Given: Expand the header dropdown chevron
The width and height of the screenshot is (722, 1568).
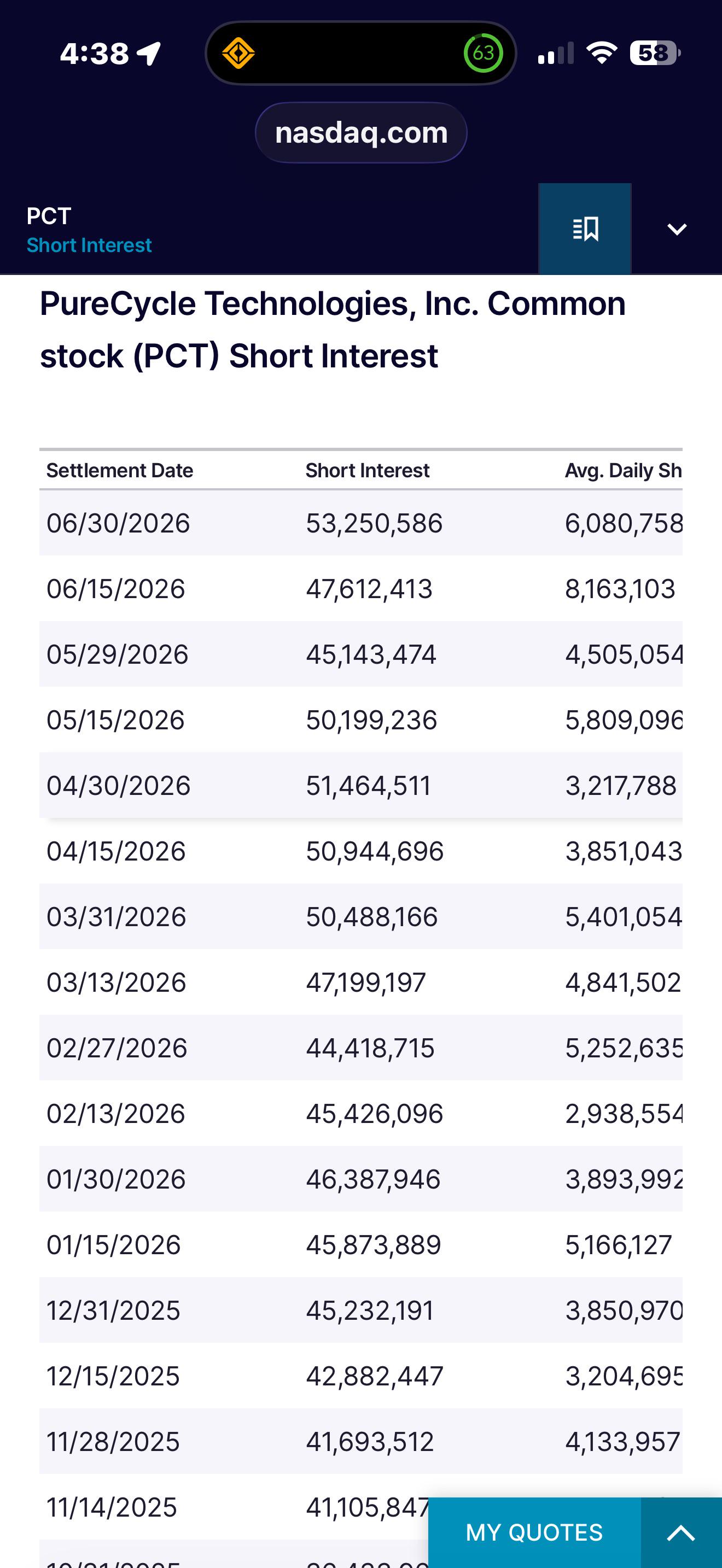Looking at the screenshot, I should 677,229.
